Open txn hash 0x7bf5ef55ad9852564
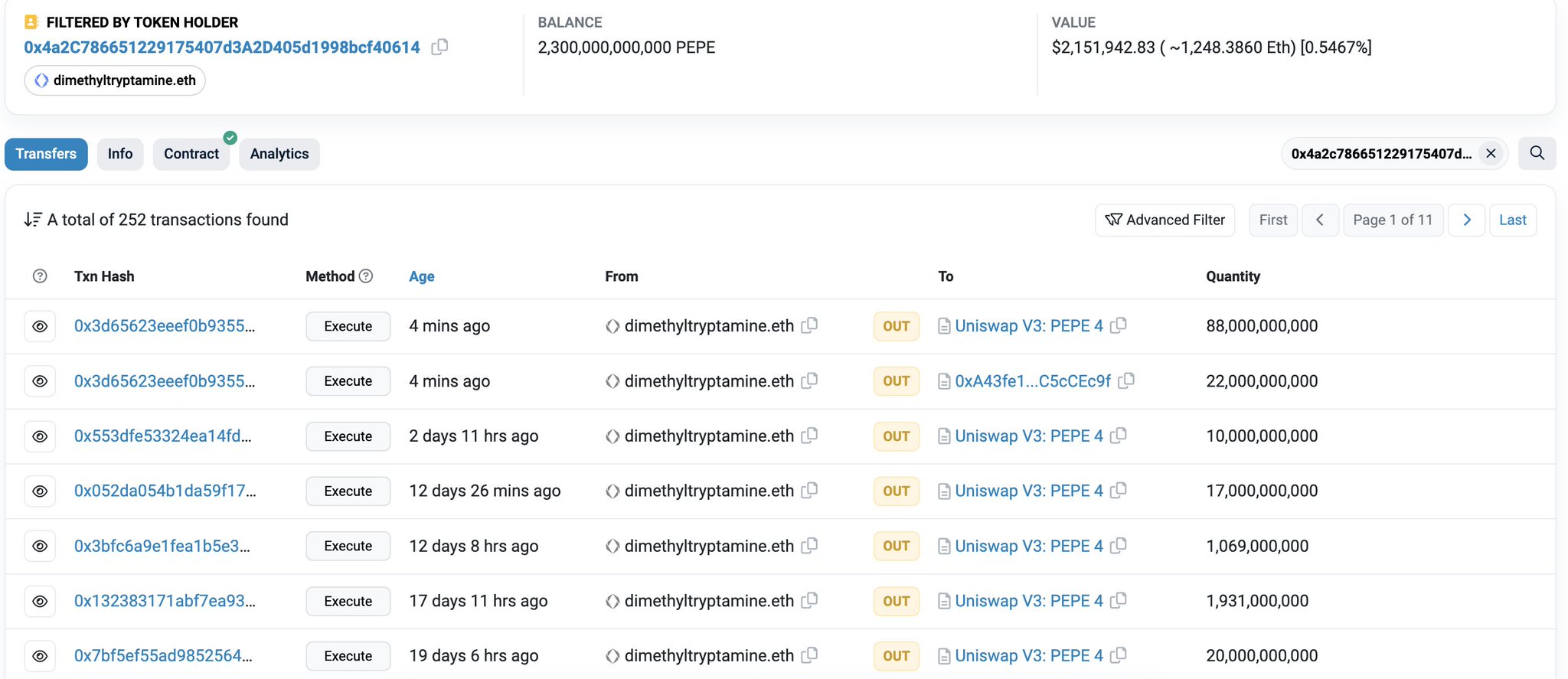This screenshot has width=1568, height=679. [163, 656]
